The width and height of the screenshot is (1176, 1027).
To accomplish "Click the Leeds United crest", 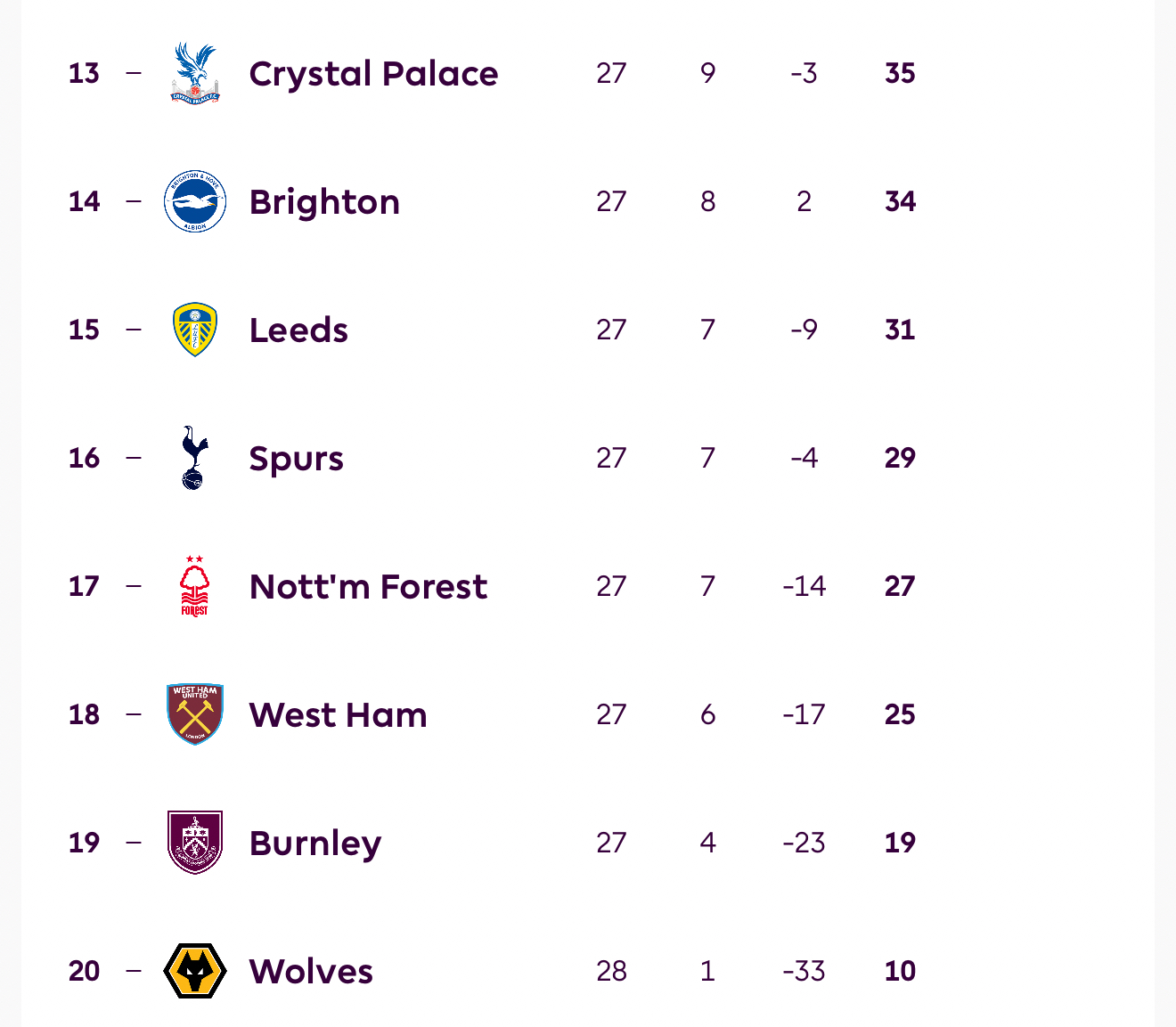I will (x=195, y=330).
